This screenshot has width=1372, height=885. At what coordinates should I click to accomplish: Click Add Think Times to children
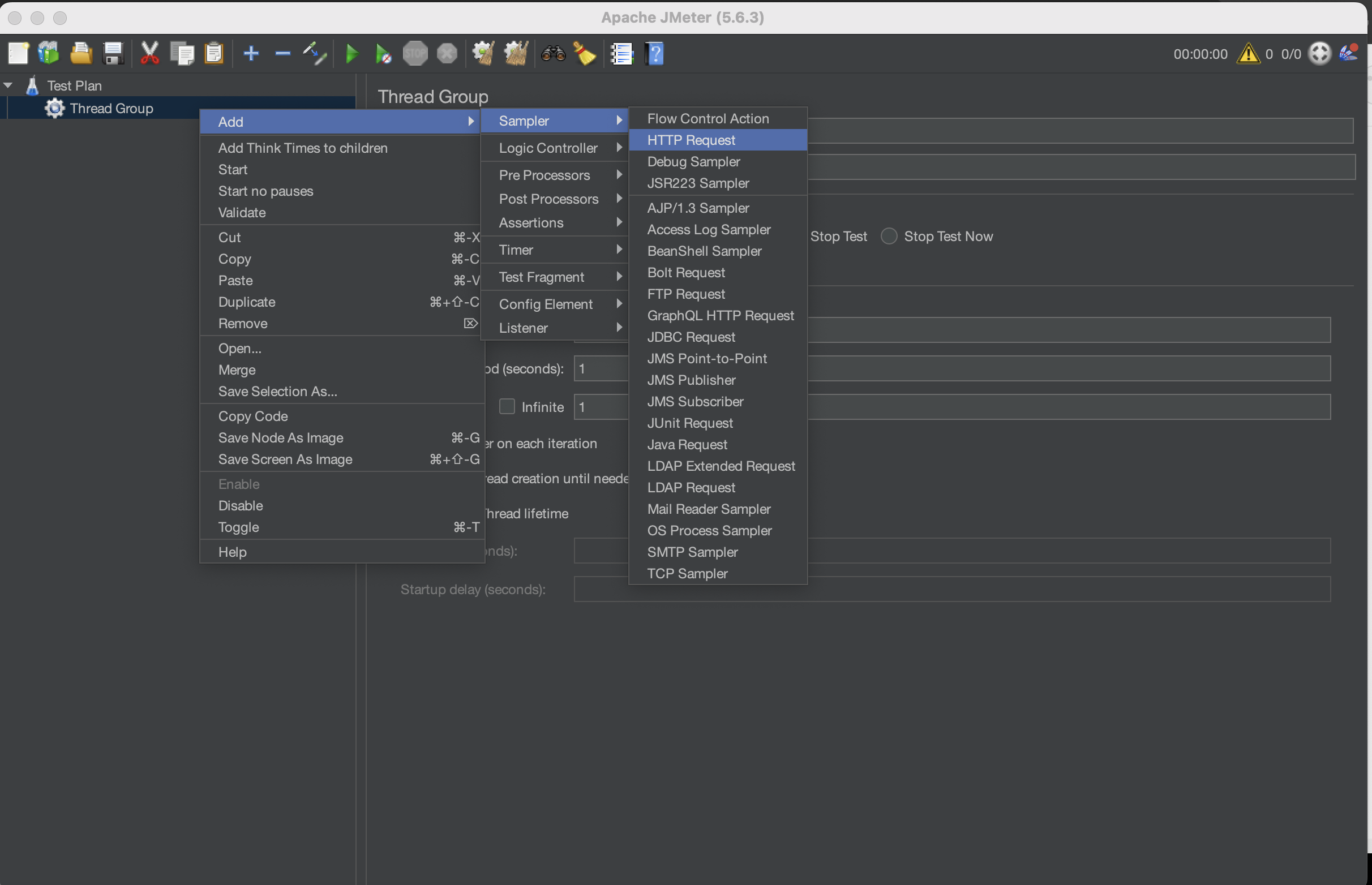point(303,148)
